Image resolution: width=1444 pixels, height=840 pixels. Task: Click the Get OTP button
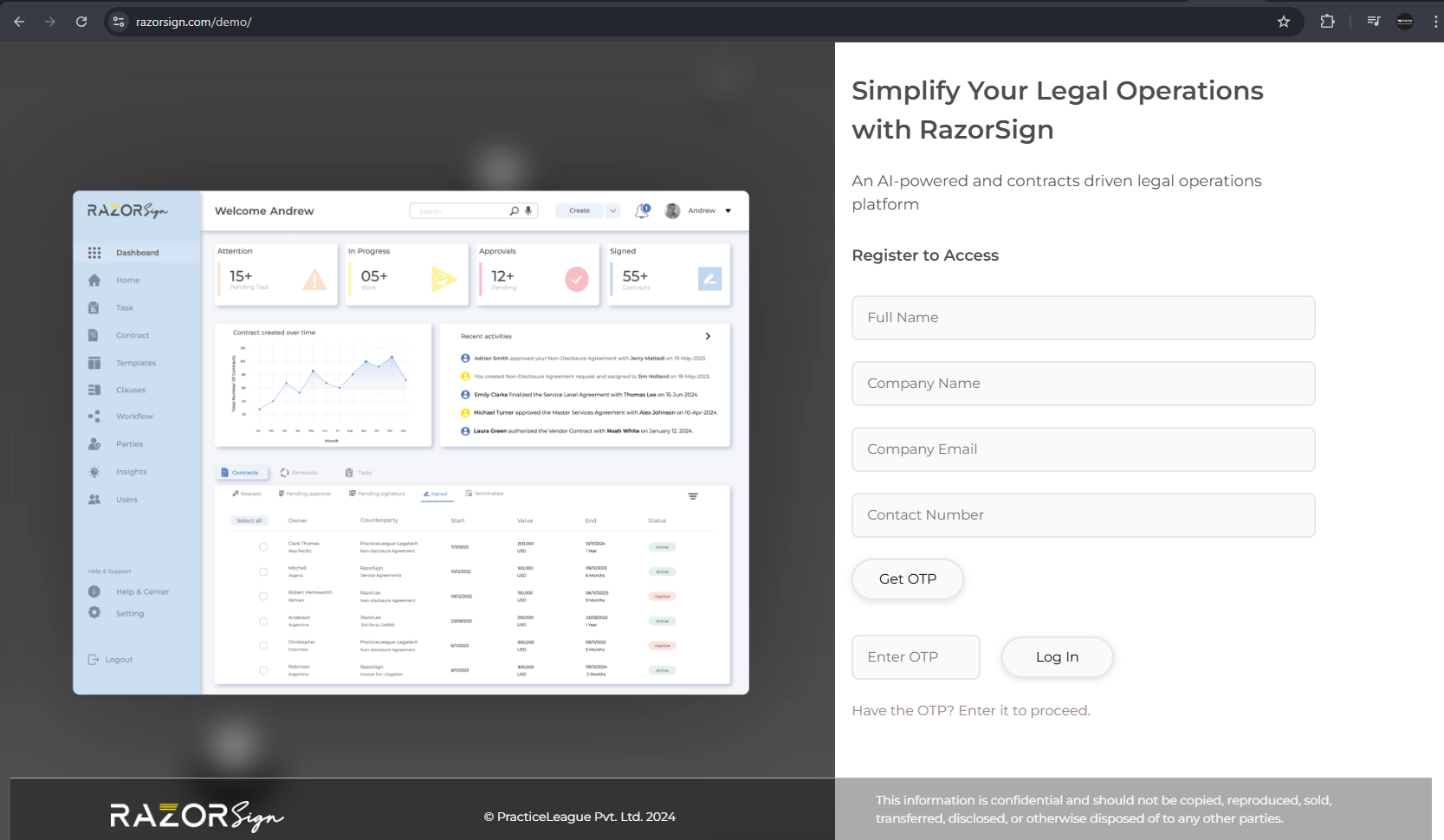pyautogui.click(x=907, y=579)
